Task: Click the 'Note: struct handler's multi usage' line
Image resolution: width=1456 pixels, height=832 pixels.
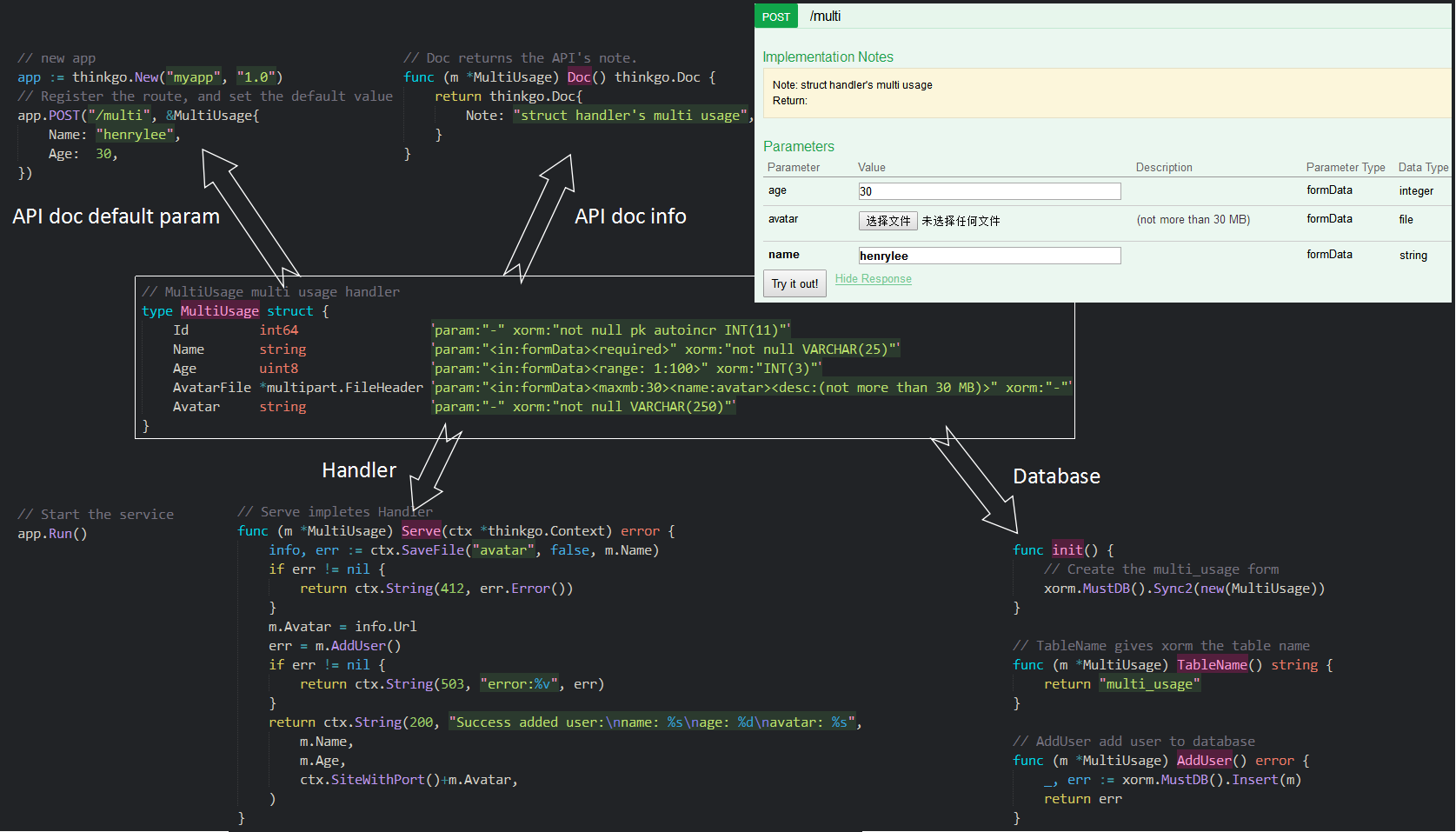Action: tap(852, 85)
